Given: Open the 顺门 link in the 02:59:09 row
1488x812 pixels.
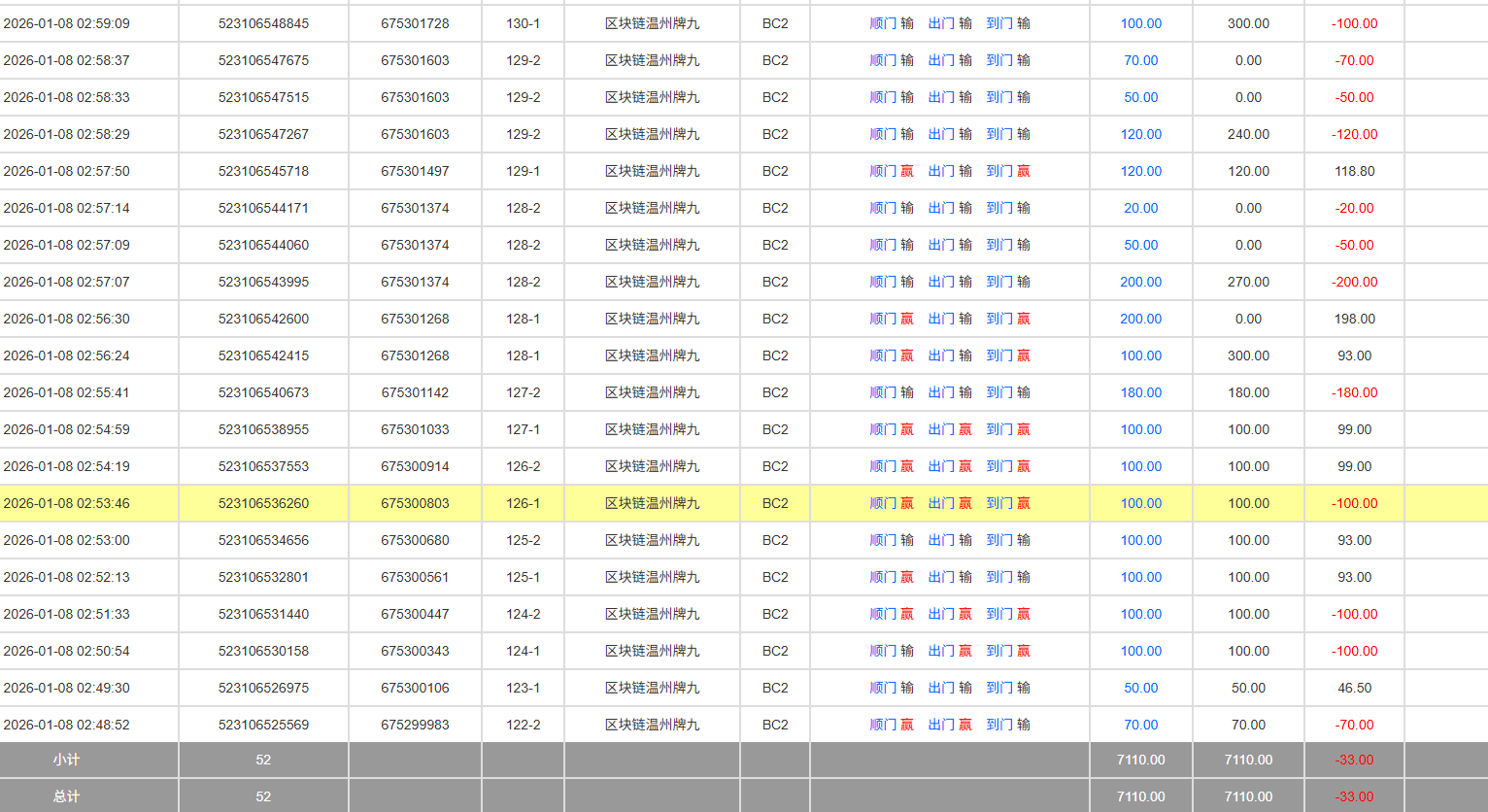Looking at the screenshot, I should (883, 23).
